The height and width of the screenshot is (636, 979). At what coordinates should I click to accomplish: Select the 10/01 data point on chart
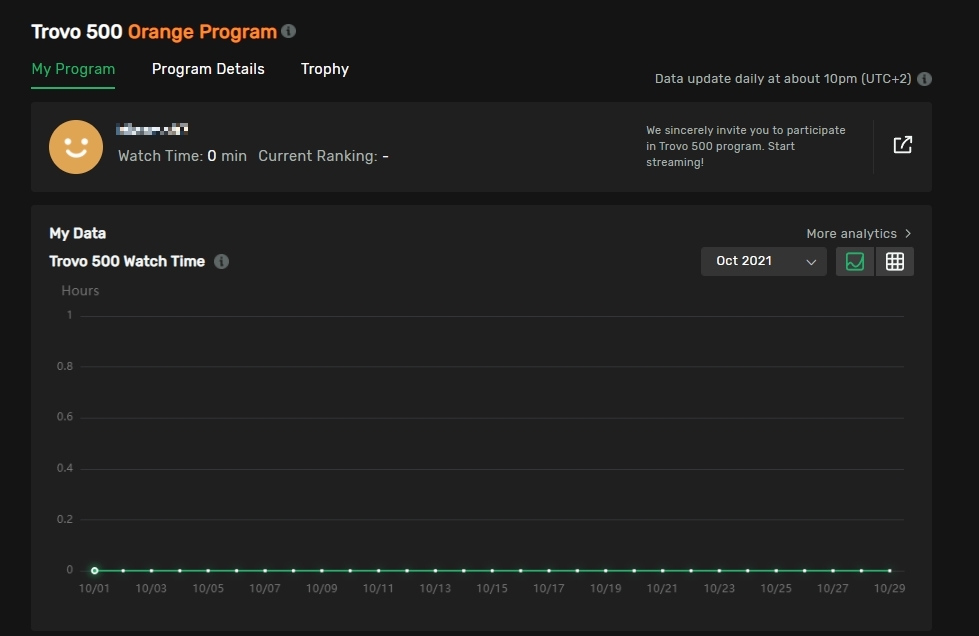click(x=94, y=570)
